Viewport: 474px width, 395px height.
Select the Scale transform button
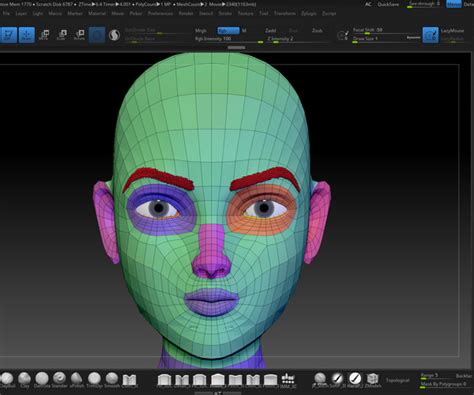point(61,35)
